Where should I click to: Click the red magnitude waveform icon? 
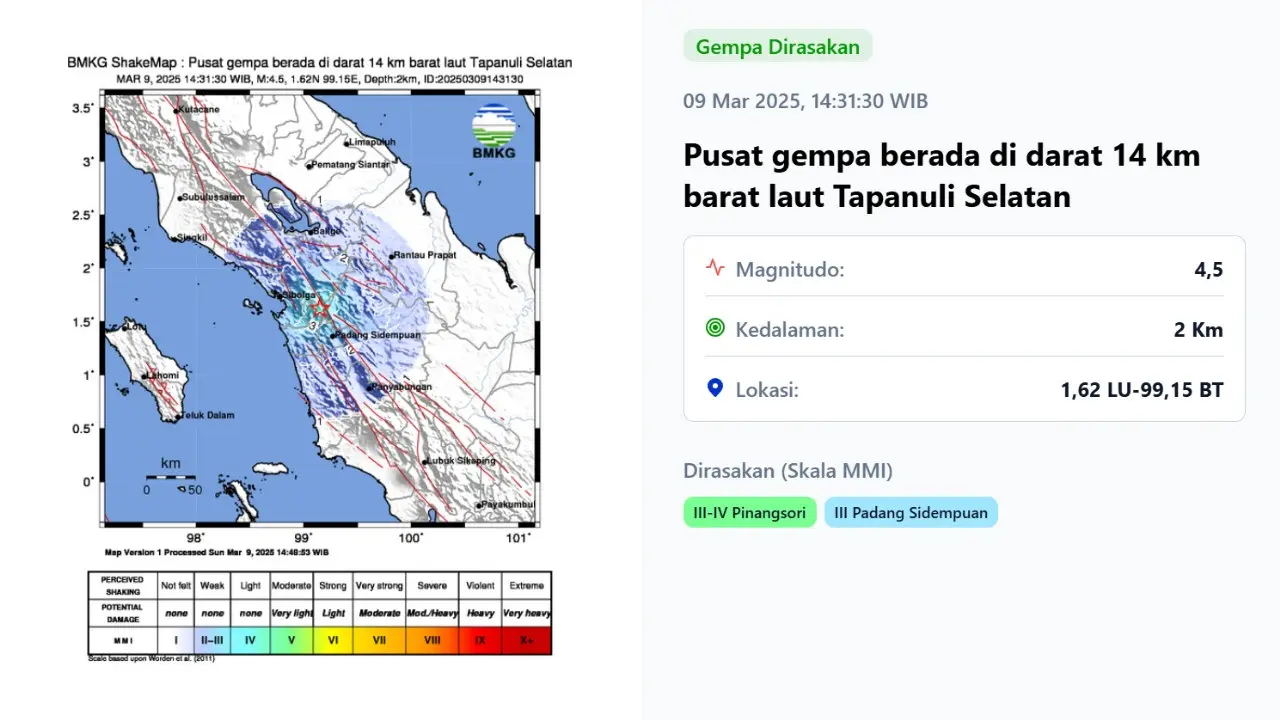coord(714,268)
